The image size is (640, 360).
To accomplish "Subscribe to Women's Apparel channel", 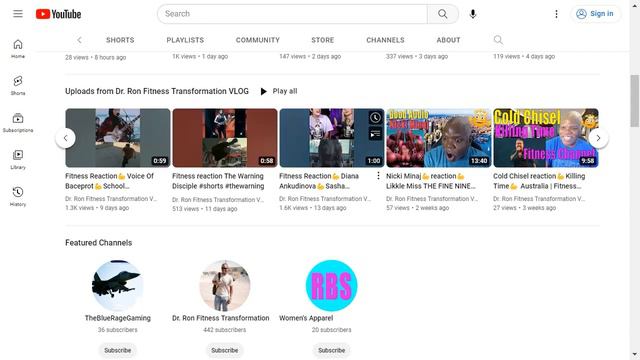I will (331, 350).
